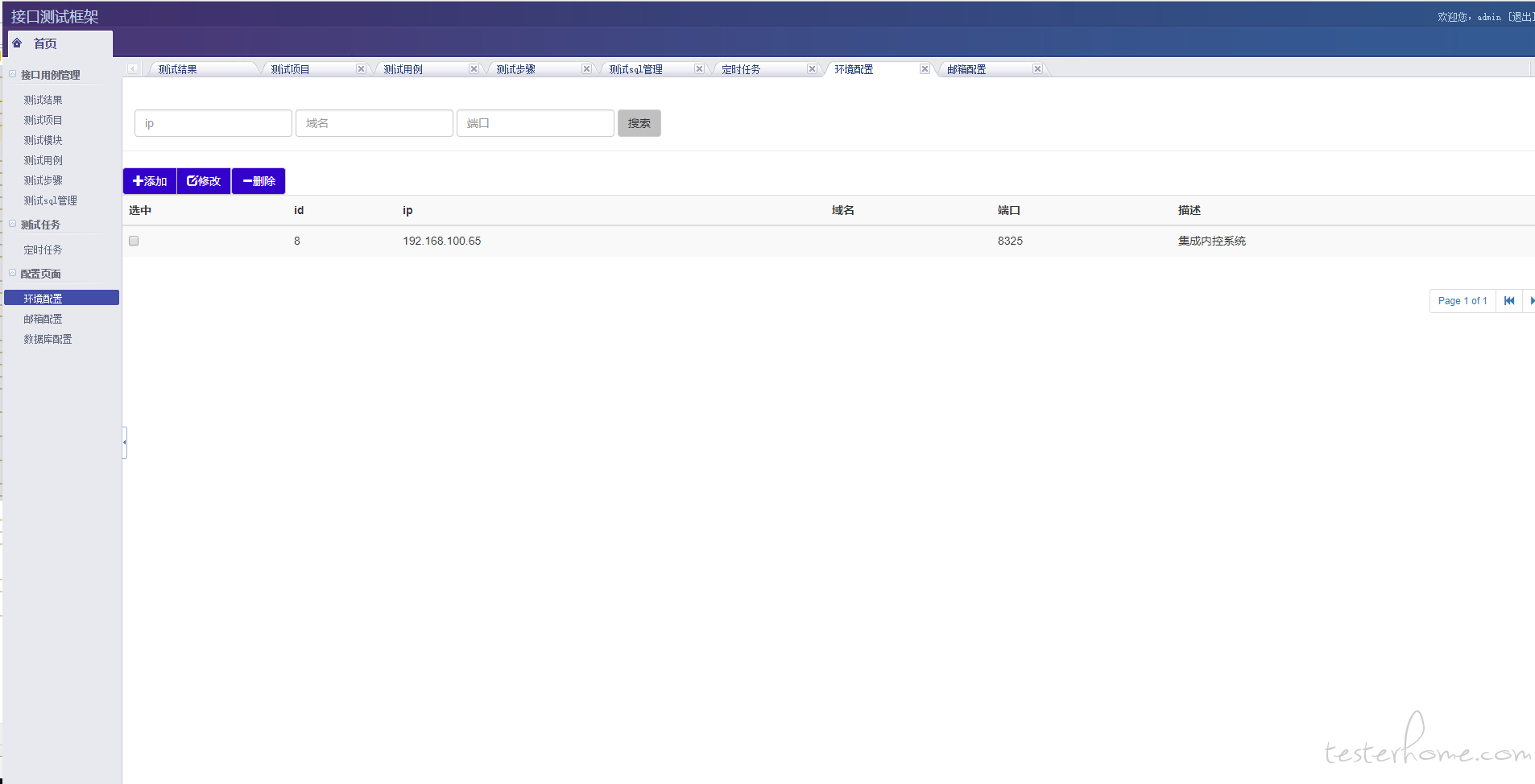This screenshot has width=1535, height=784.
Task: Open 测试用例 in the sidebar
Action: [x=43, y=160]
